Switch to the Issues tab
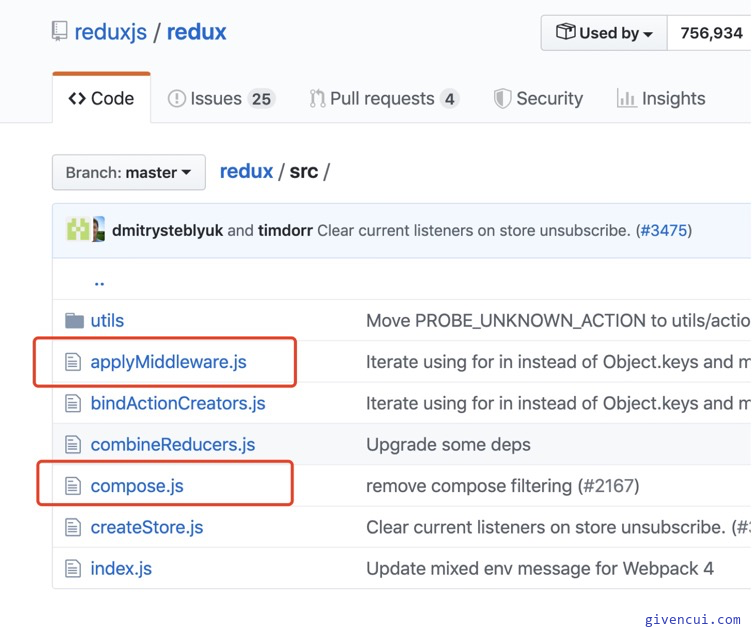752x638 pixels. pos(221,98)
